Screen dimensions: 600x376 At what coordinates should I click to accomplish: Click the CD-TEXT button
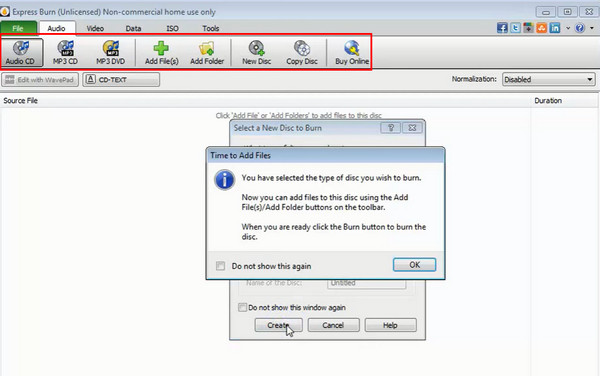121,80
